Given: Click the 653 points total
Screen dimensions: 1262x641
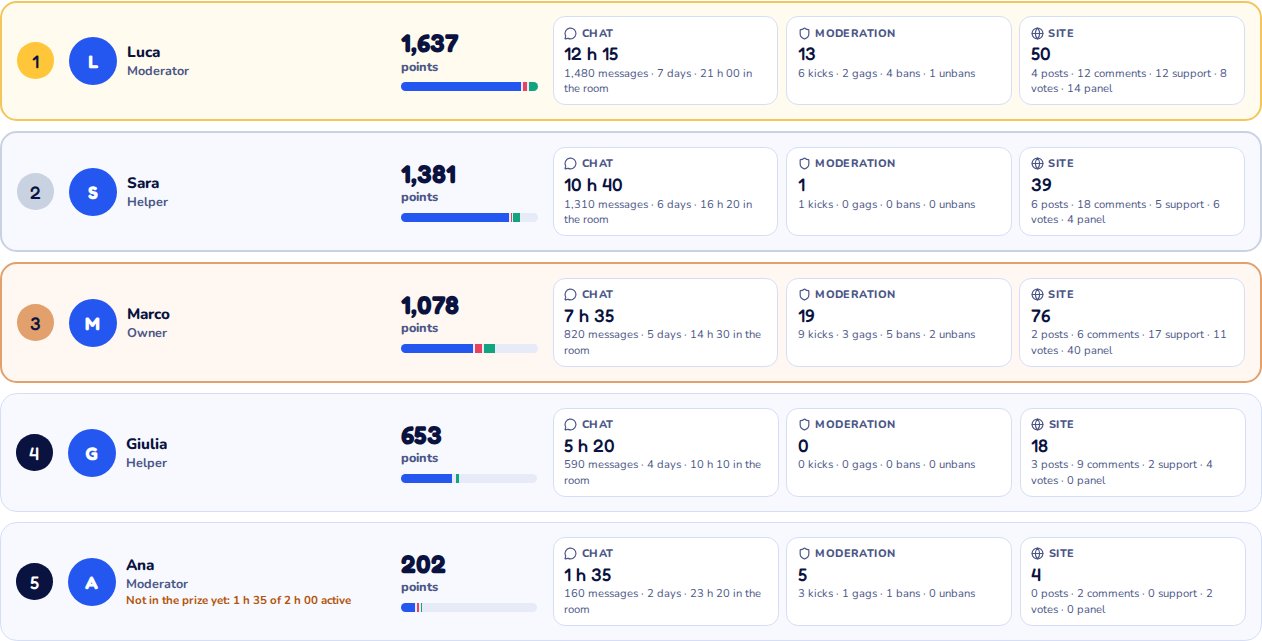Looking at the screenshot, I should (x=421, y=436).
